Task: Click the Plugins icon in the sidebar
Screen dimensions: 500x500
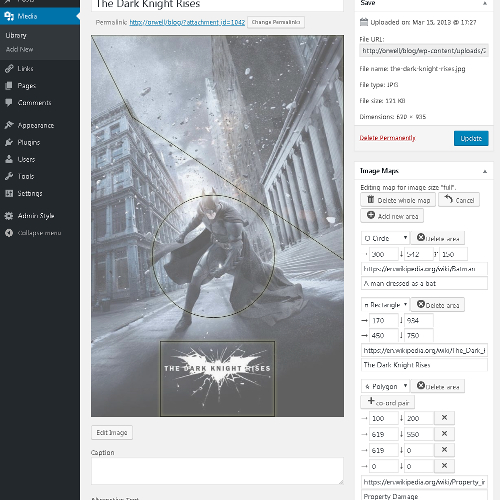Action: tap(9, 142)
